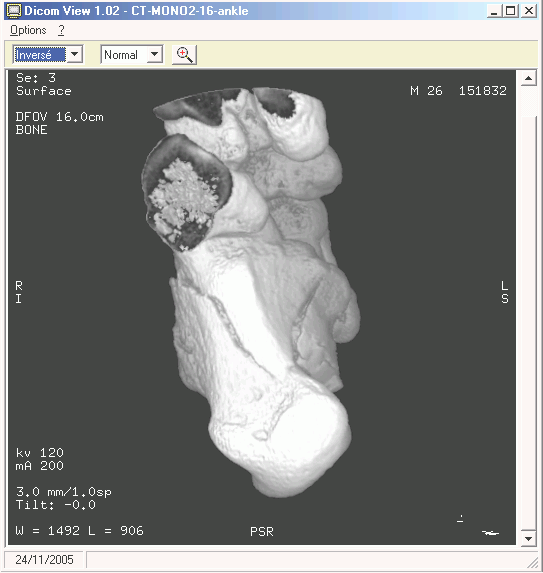Minimize the Dicom View window
This screenshot has height=573, width=543.
click(x=494, y=11)
